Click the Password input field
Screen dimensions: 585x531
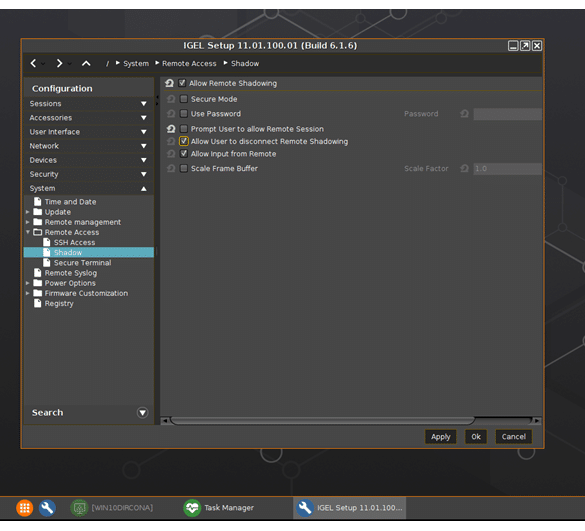(x=507, y=114)
